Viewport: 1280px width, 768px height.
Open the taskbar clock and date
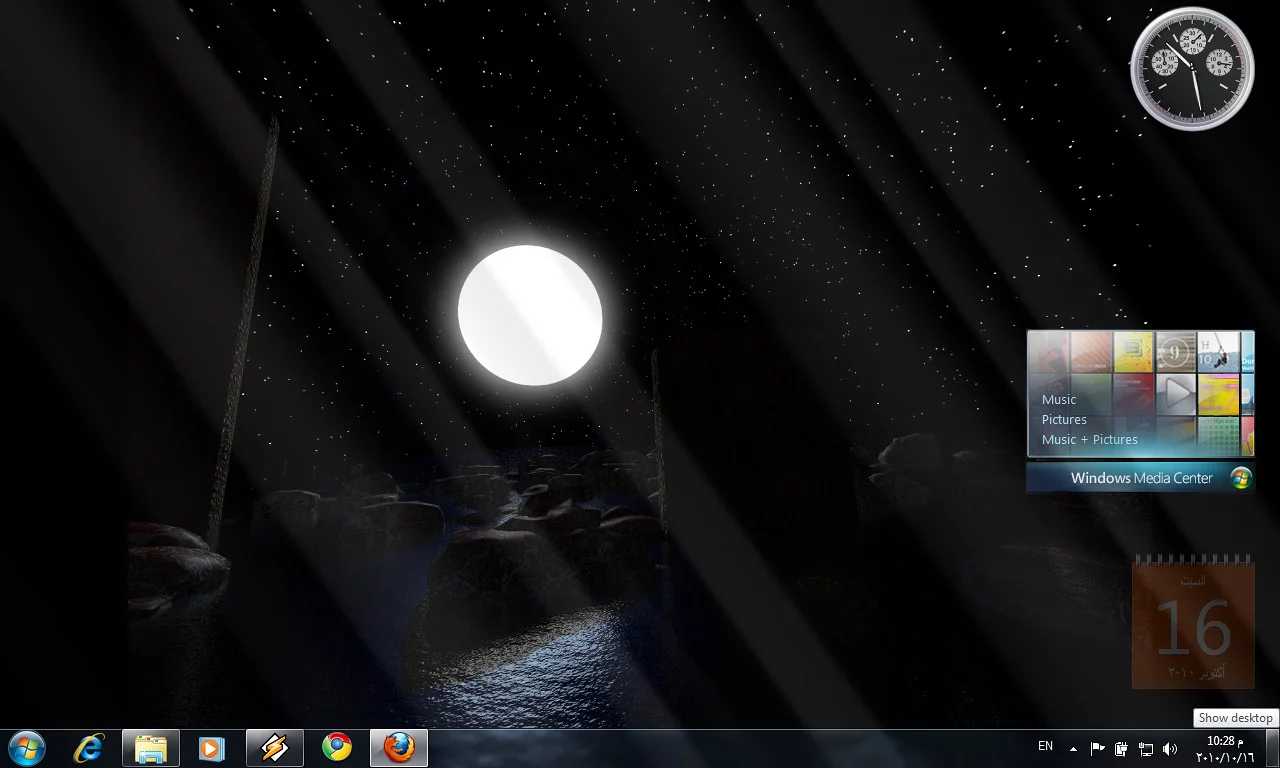tap(1224, 748)
